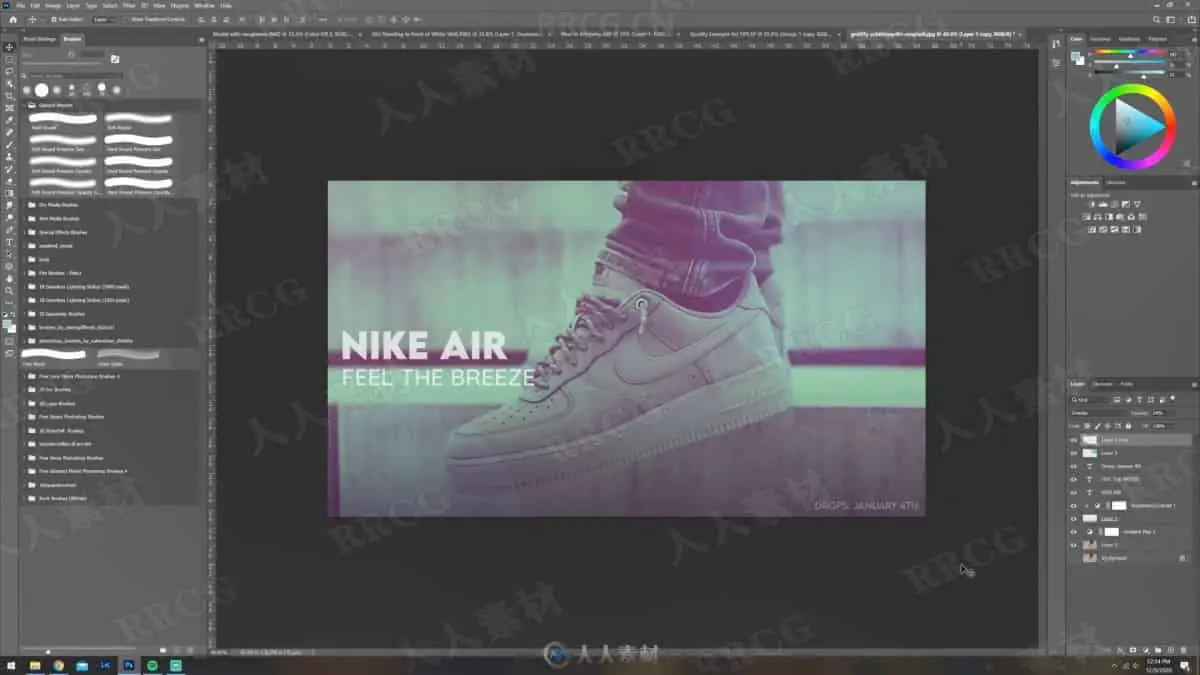Open the Opacity dropdown in the Layers panel
The image size is (1200, 675).
pyautogui.click(x=1164, y=412)
